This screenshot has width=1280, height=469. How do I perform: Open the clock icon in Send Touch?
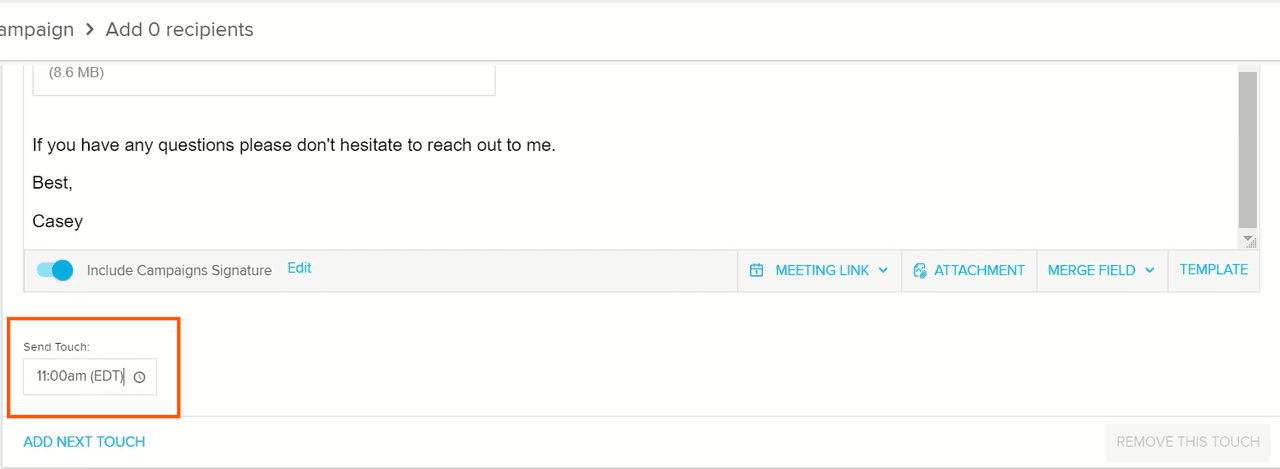(140, 377)
